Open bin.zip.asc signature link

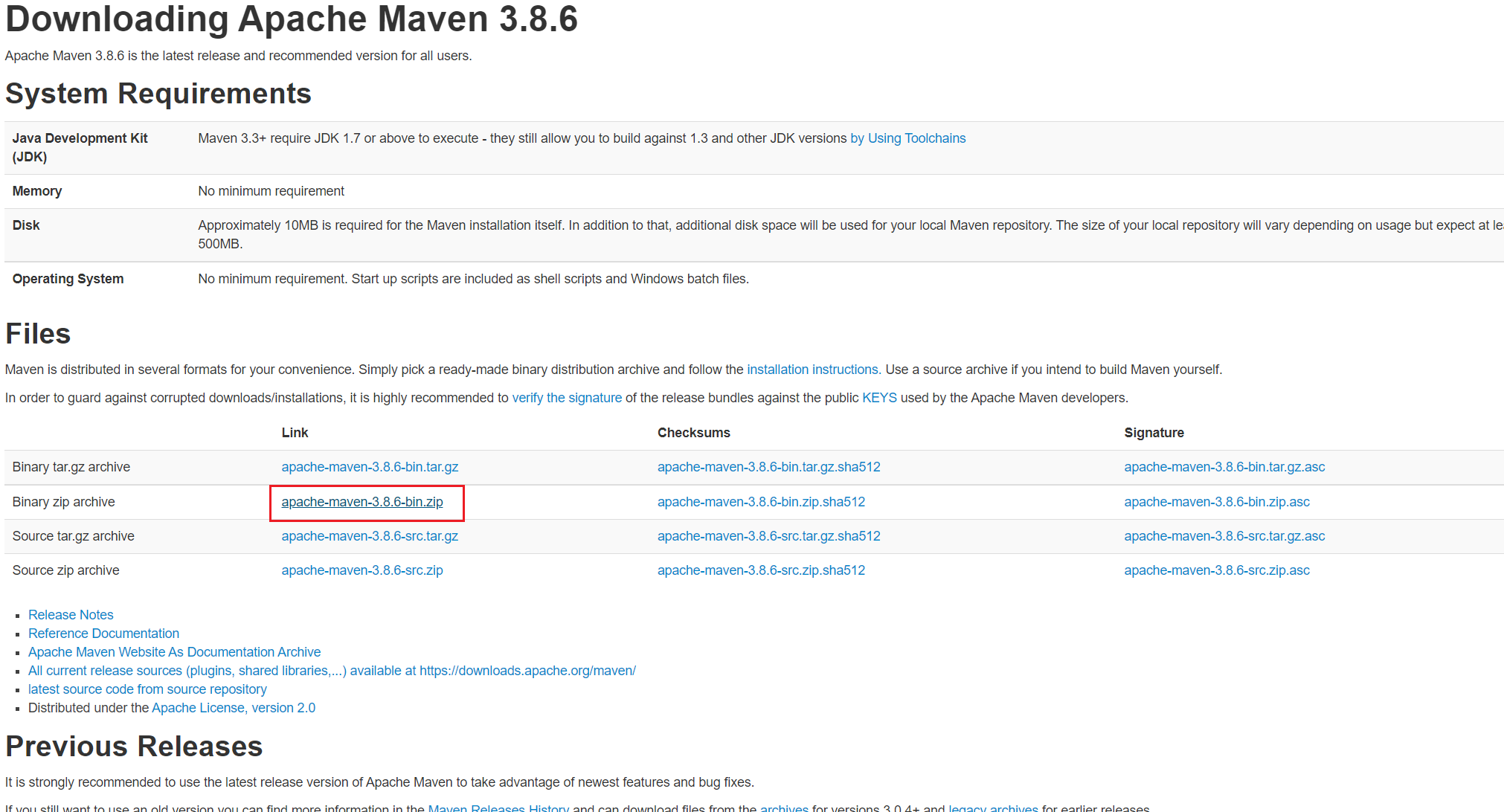pyautogui.click(x=1216, y=502)
